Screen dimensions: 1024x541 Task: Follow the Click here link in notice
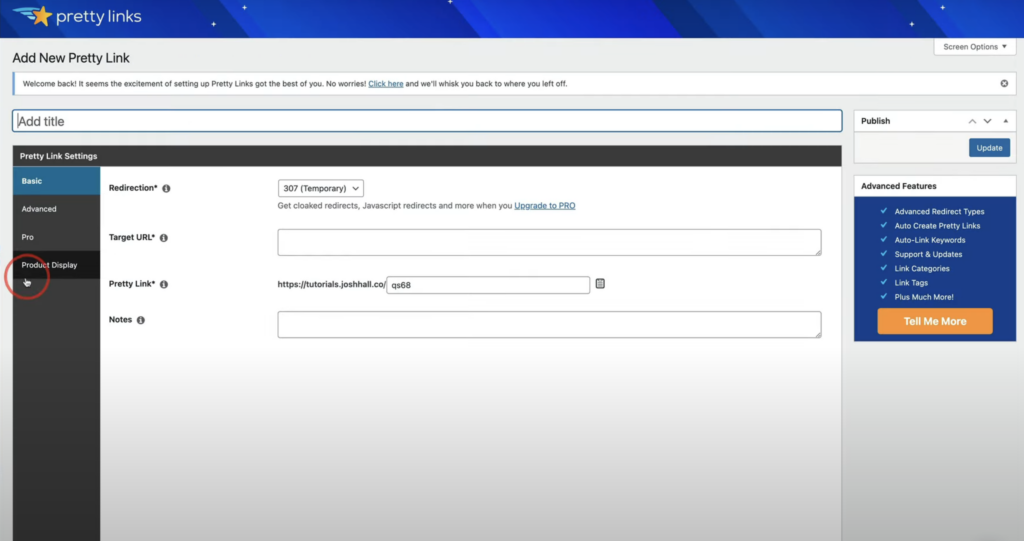tap(385, 84)
